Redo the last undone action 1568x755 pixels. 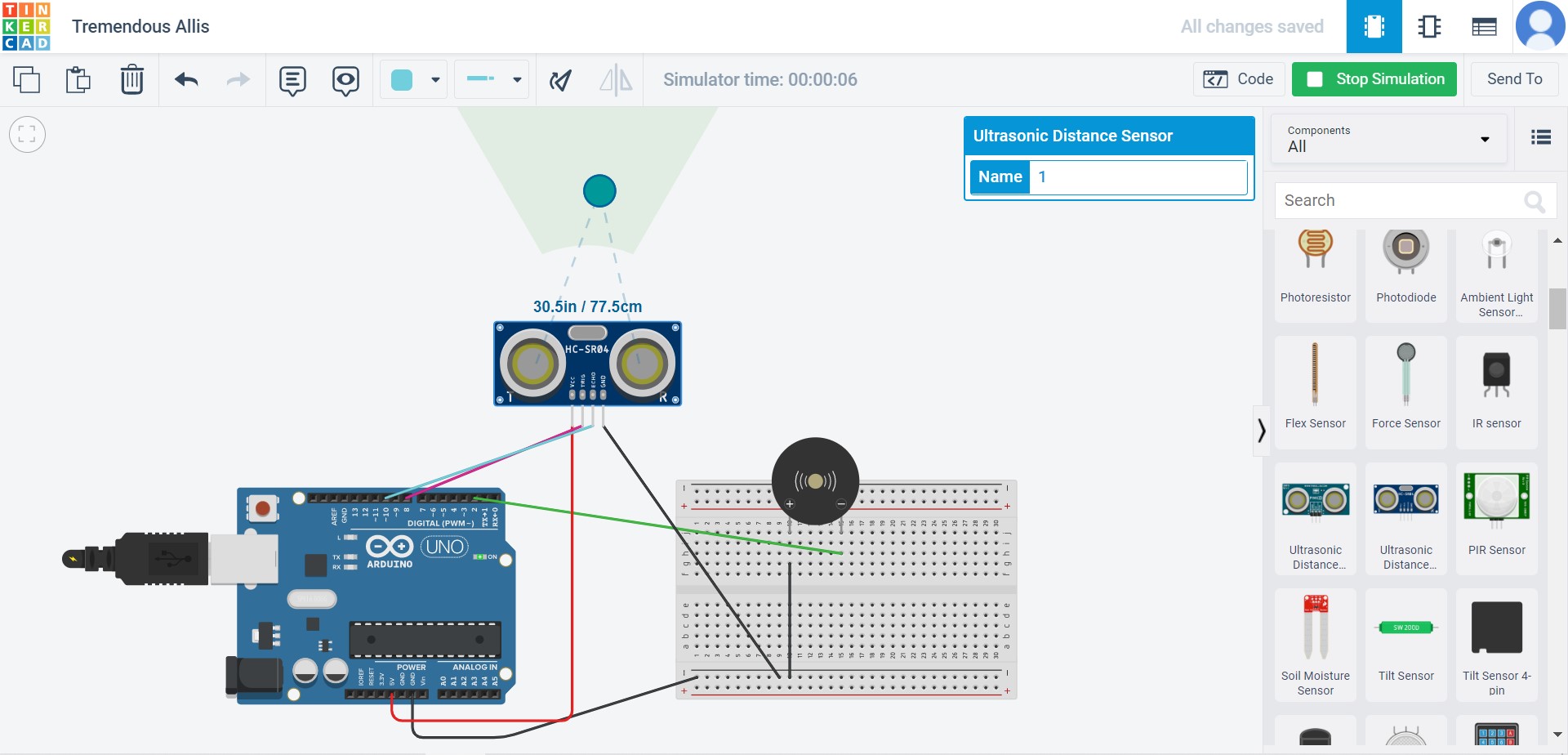click(238, 79)
